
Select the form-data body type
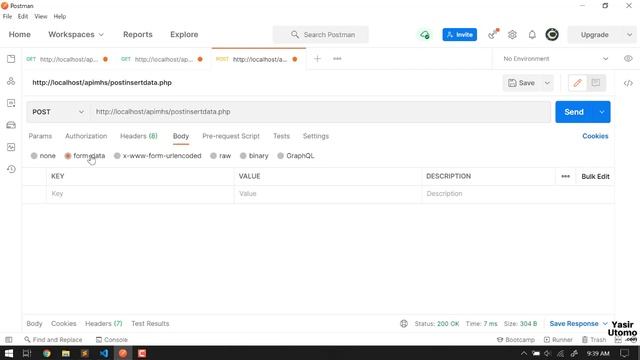click(85, 156)
